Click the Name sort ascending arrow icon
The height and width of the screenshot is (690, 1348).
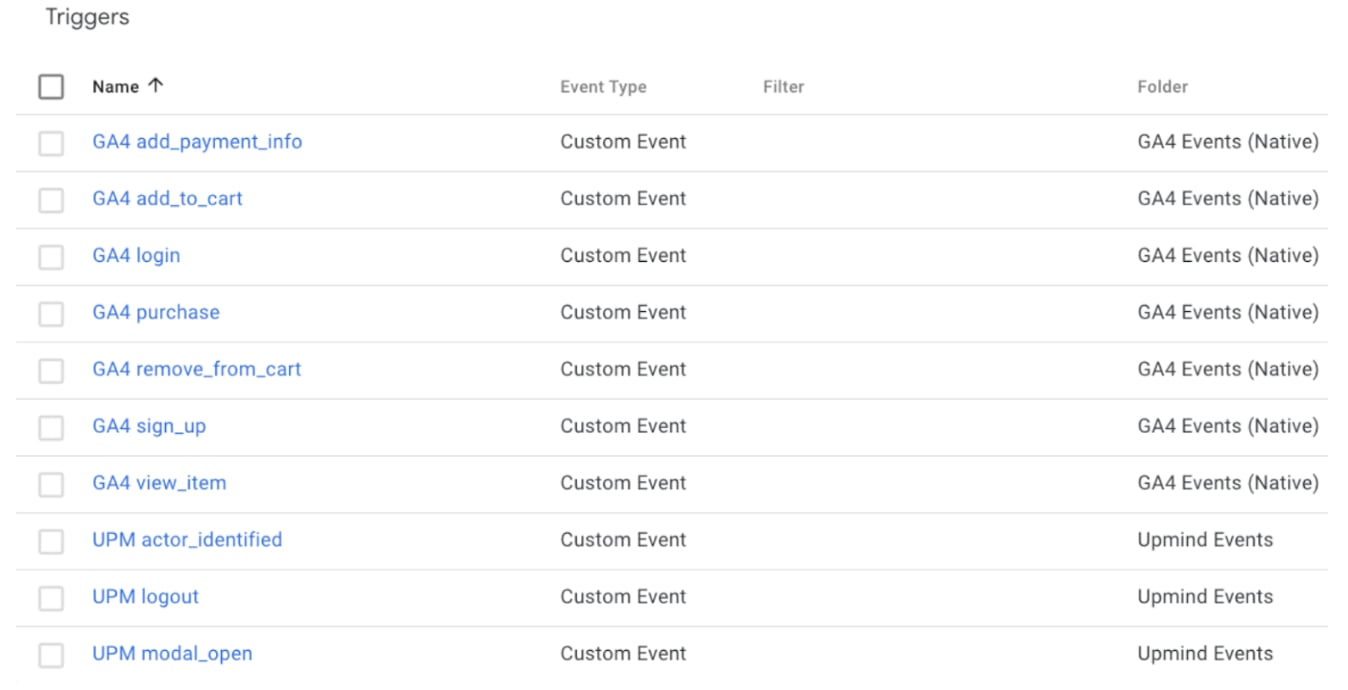click(155, 86)
